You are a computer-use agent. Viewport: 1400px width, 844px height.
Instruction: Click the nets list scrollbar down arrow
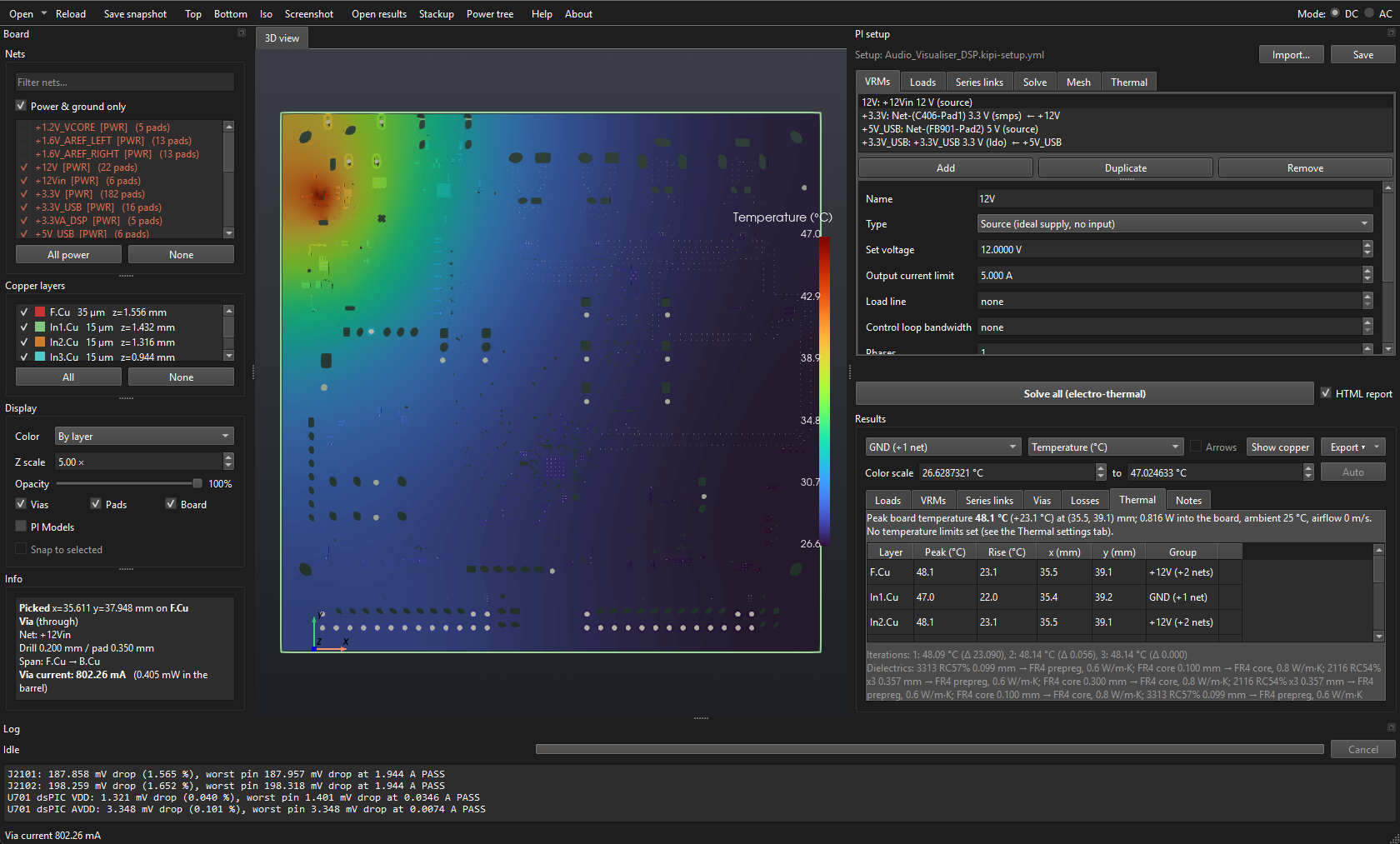229,233
